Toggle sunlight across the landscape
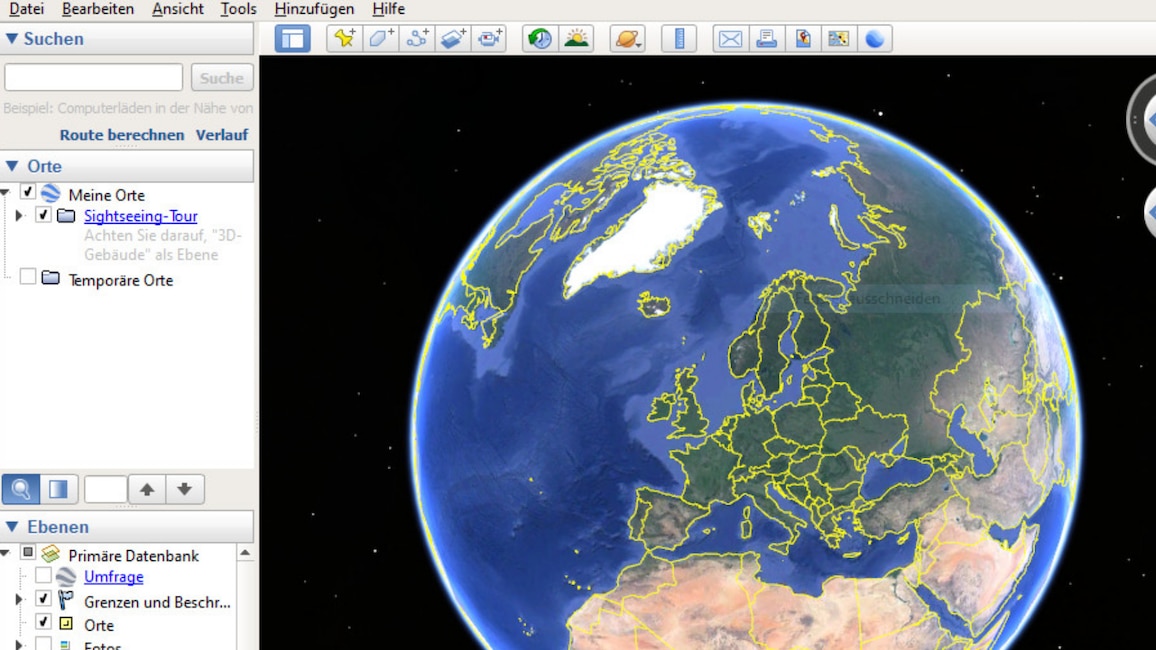 tap(575, 38)
